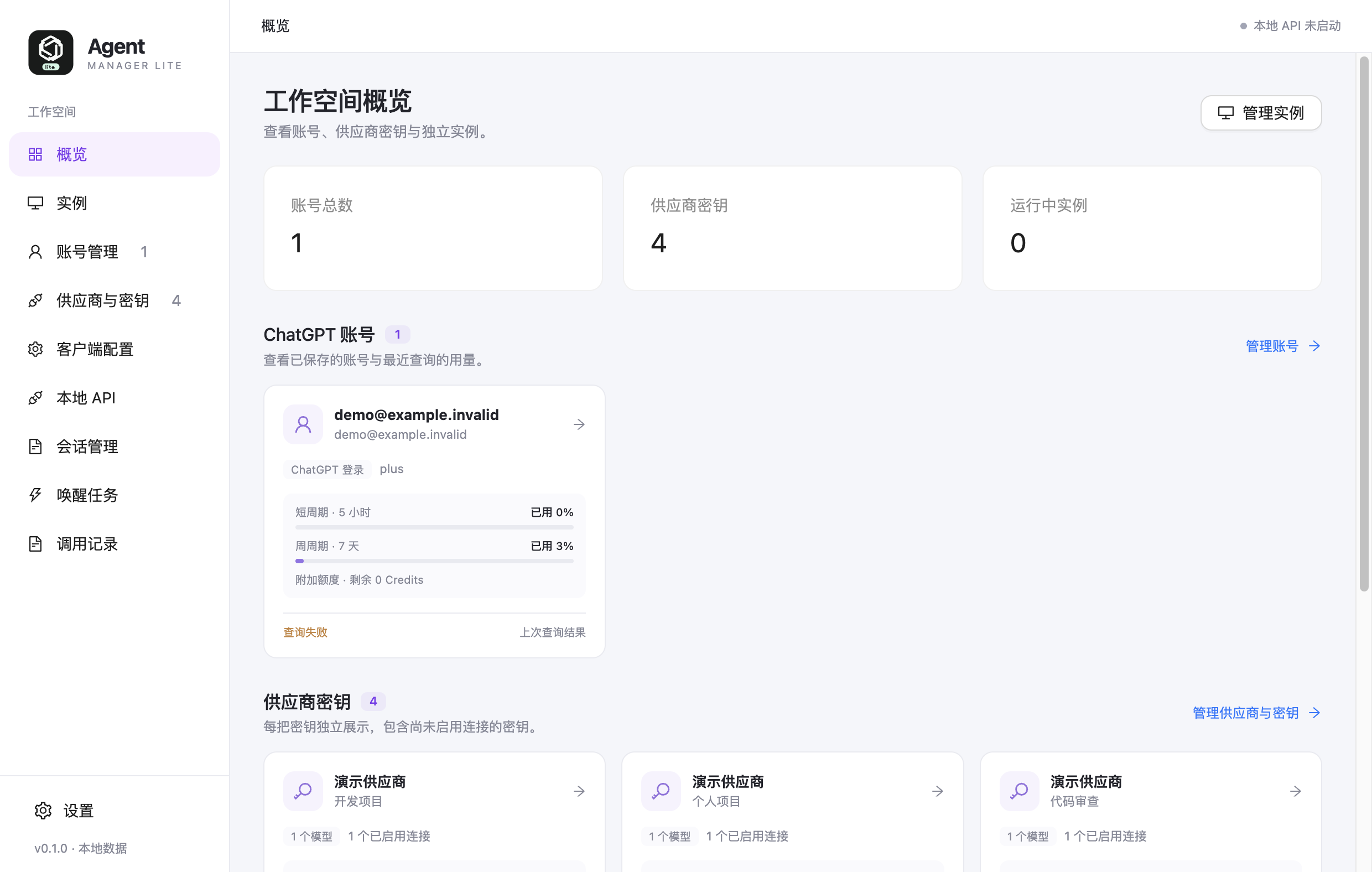
Task: Click the Agent Manager Lite logo icon
Action: [51, 53]
